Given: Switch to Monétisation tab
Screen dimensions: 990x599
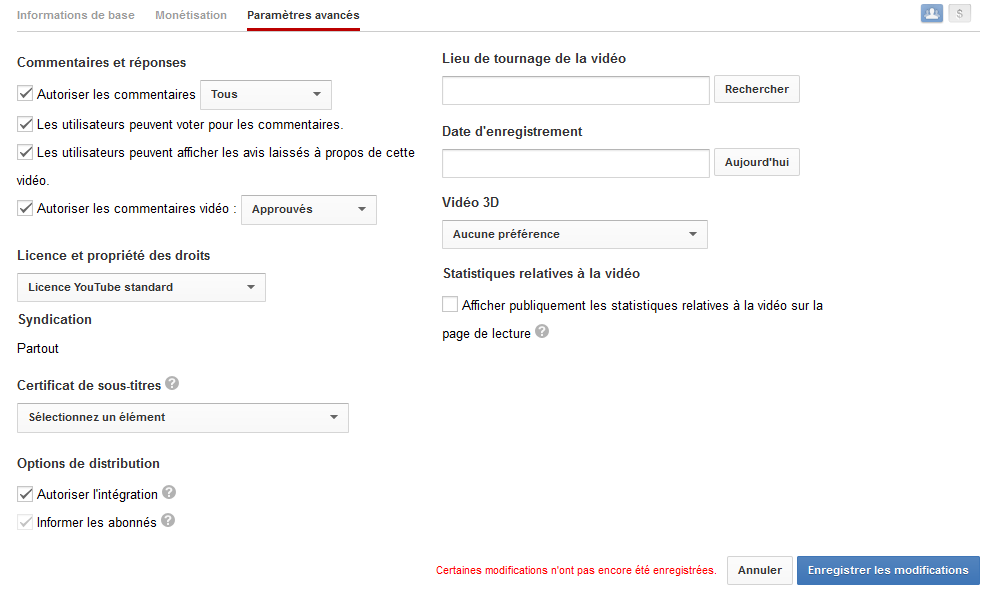Looking at the screenshot, I should [191, 15].
